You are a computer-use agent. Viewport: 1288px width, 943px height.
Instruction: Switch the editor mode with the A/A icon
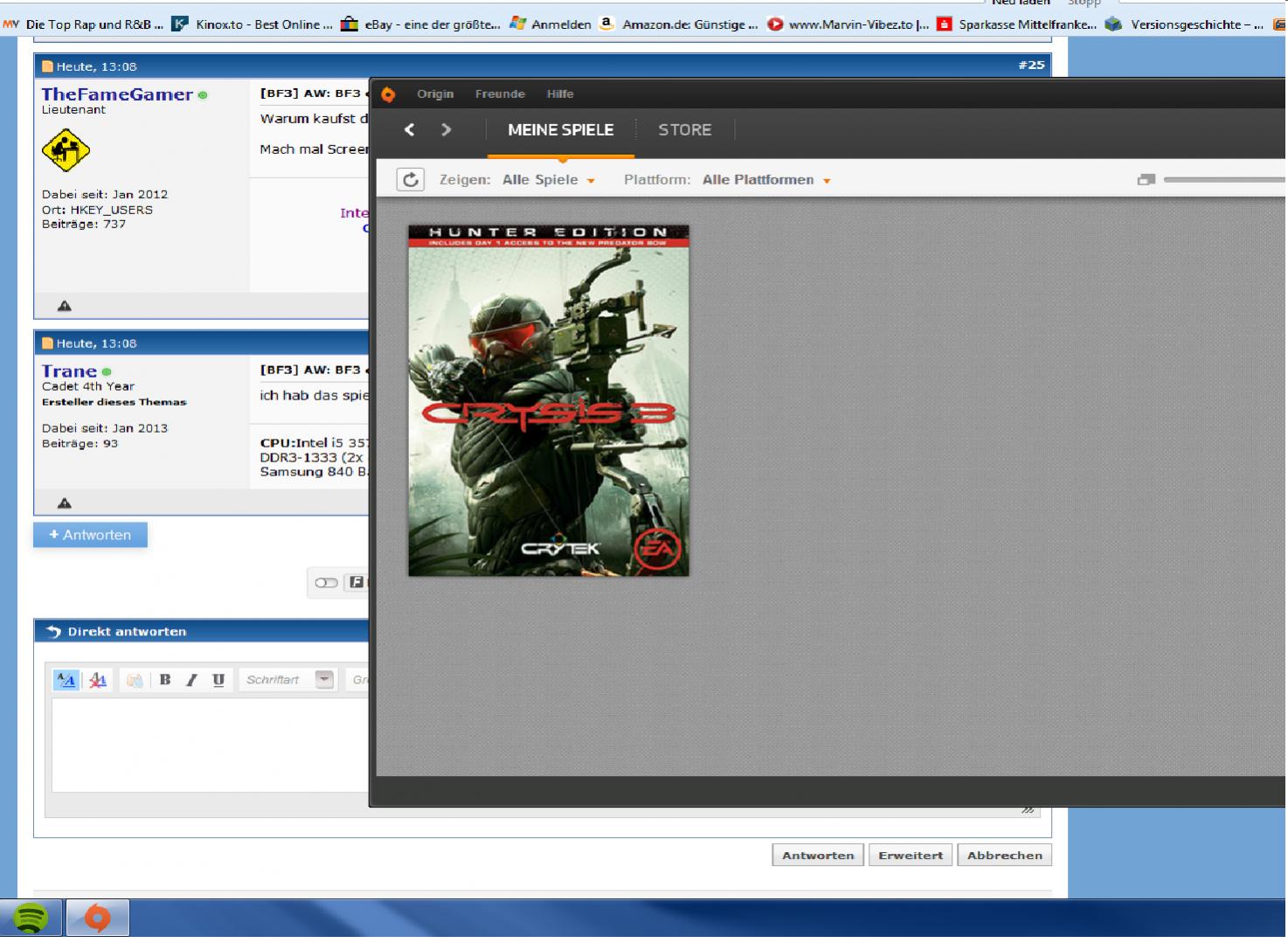66,680
